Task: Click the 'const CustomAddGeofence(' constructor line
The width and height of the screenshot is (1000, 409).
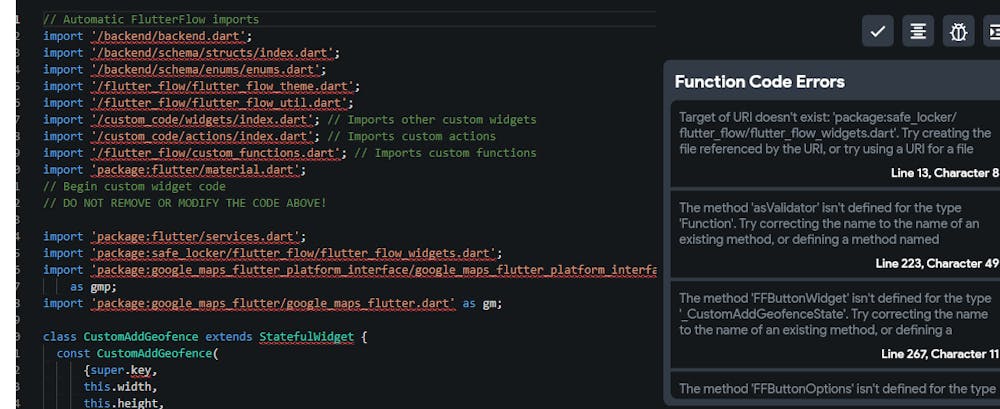Action: (138, 353)
